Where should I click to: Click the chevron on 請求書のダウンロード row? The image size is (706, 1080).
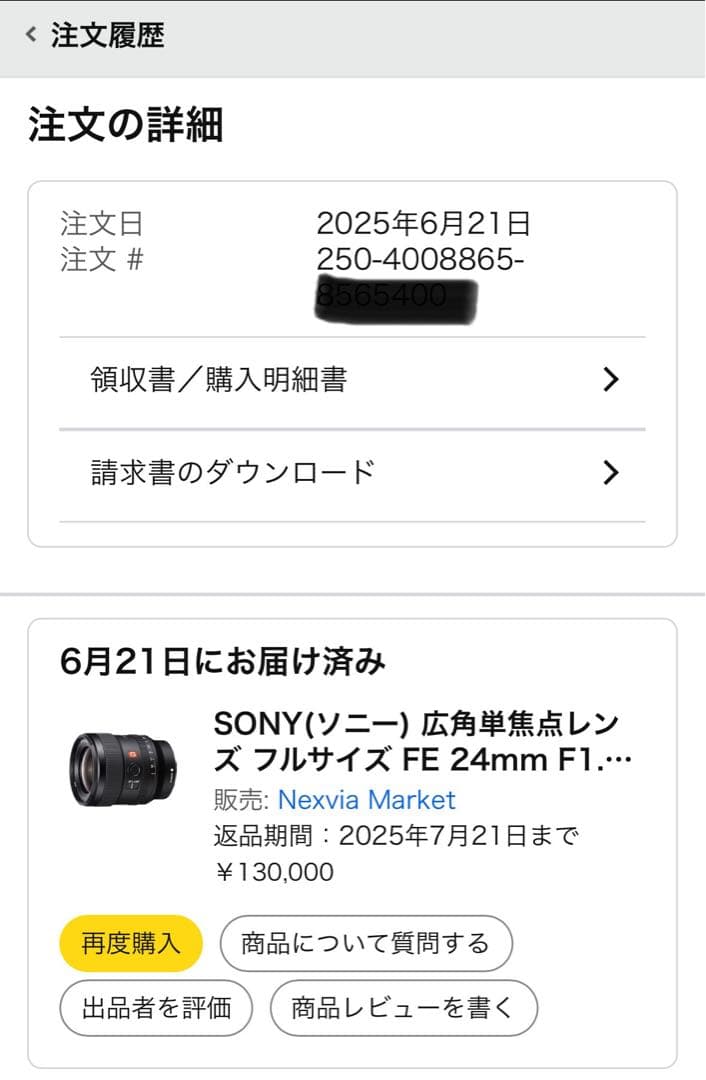pyautogui.click(x=611, y=472)
